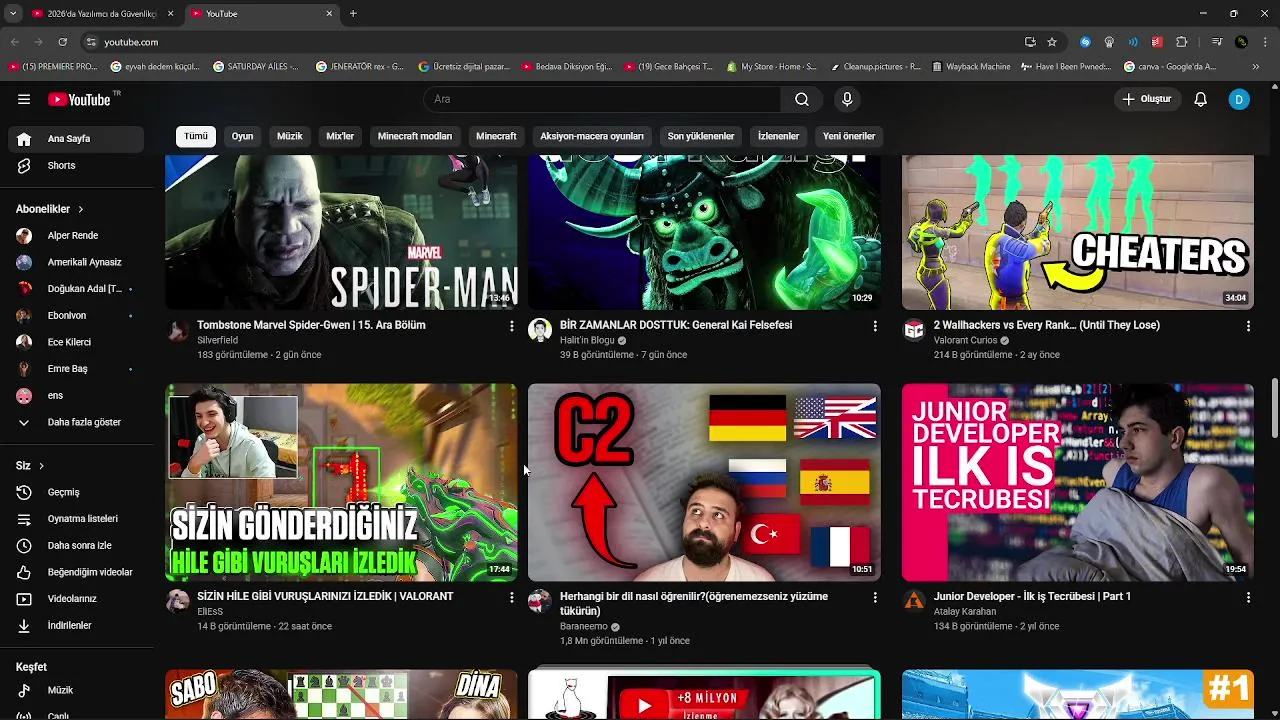
Task: Open the YouTube hamburger guide menu
Action: click(x=24, y=99)
